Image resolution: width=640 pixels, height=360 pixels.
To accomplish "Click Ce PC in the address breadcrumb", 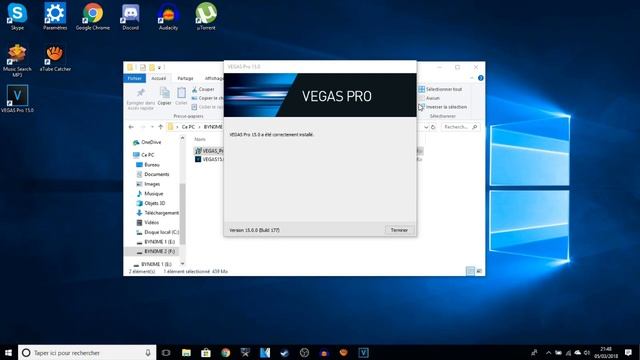I will coord(188,127).
